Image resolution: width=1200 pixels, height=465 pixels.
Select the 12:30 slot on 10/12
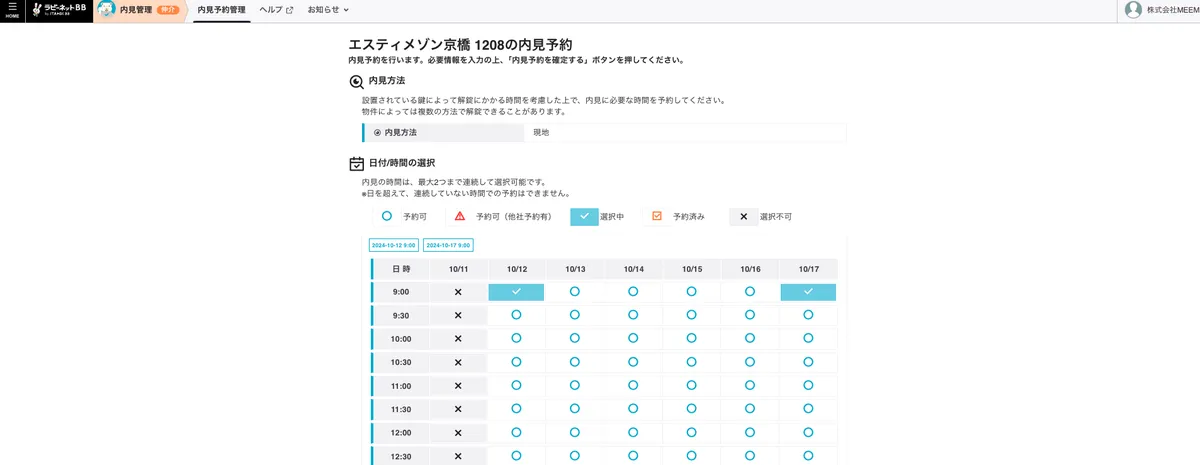pyautogui.click(x=516, y=456)
